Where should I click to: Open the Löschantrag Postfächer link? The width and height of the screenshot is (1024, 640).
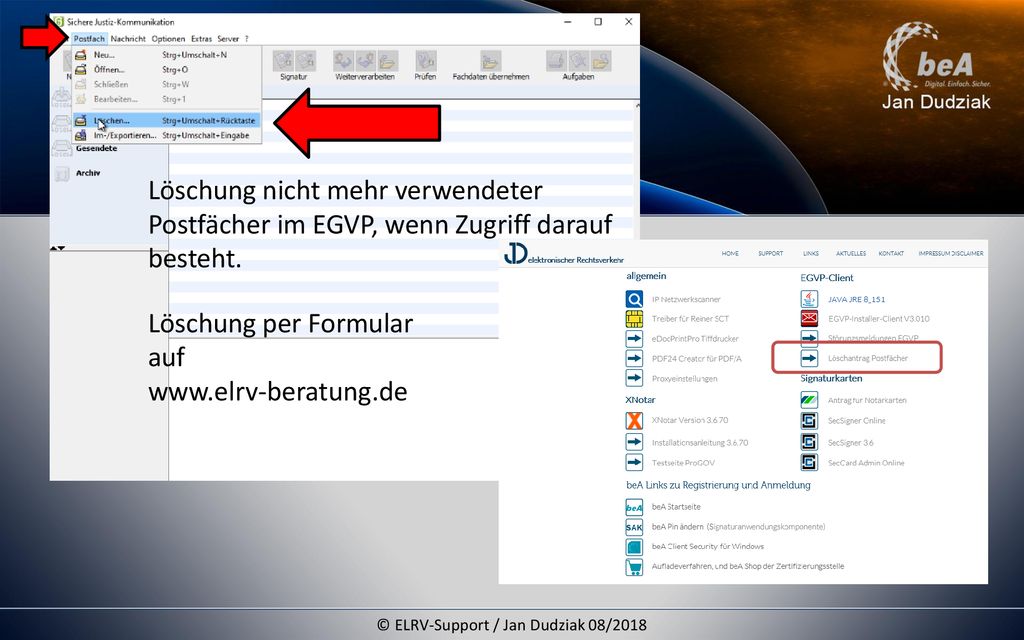[x=868, y=358]
